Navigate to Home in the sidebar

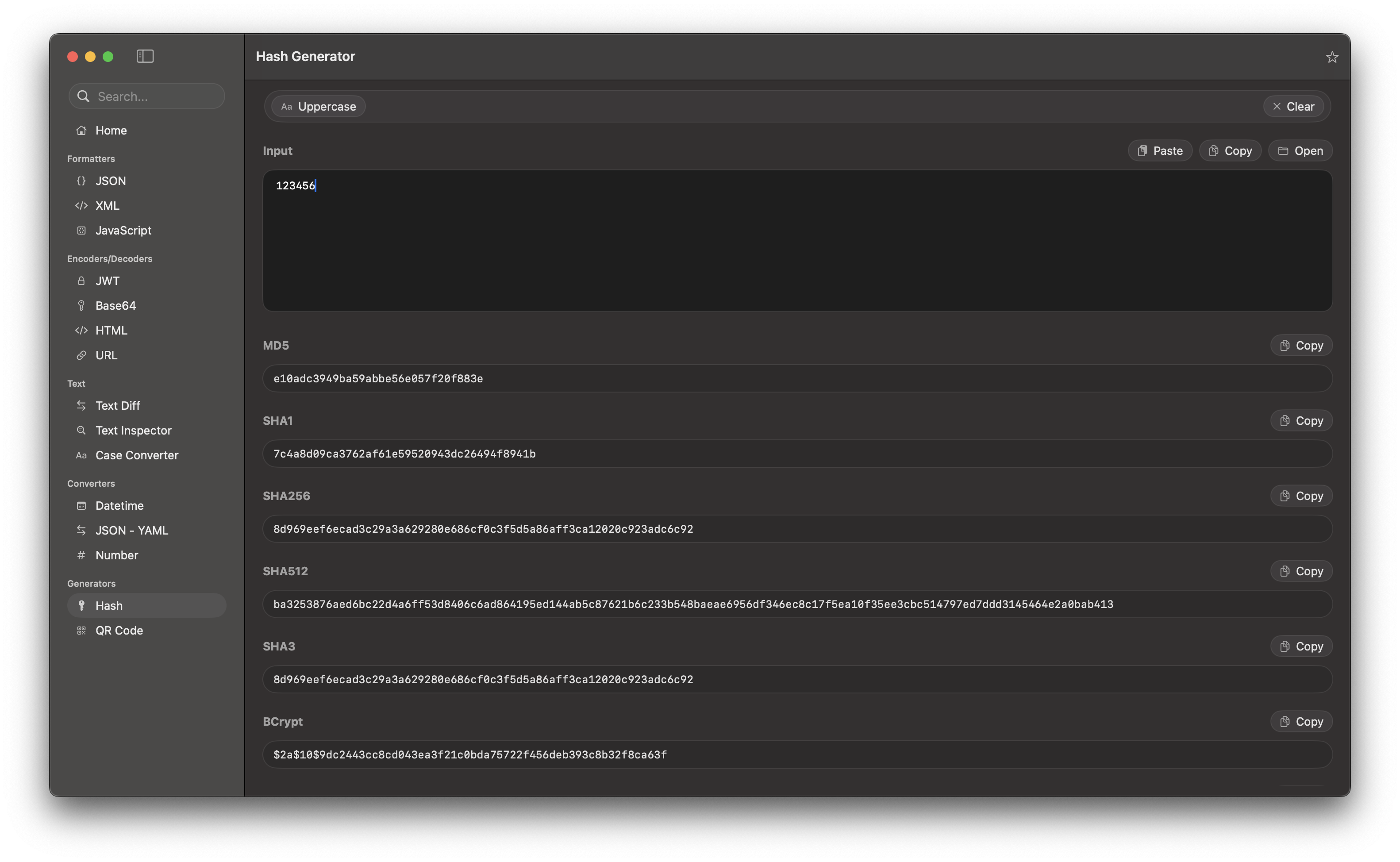pyautogui.click(x=111, y=131)
